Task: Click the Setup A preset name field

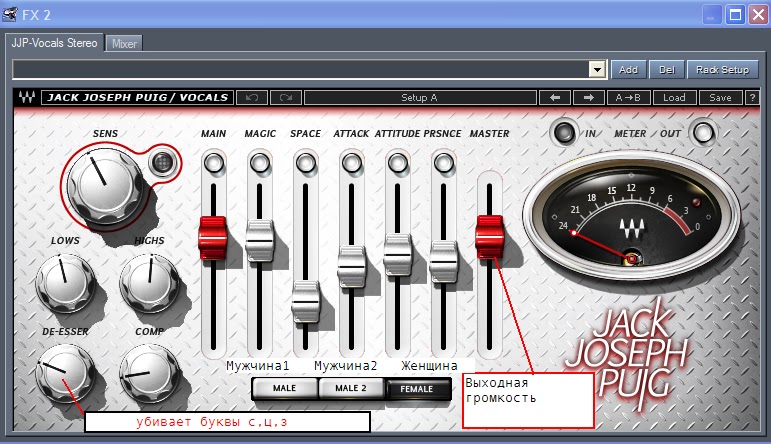Action: pos(420,97)
